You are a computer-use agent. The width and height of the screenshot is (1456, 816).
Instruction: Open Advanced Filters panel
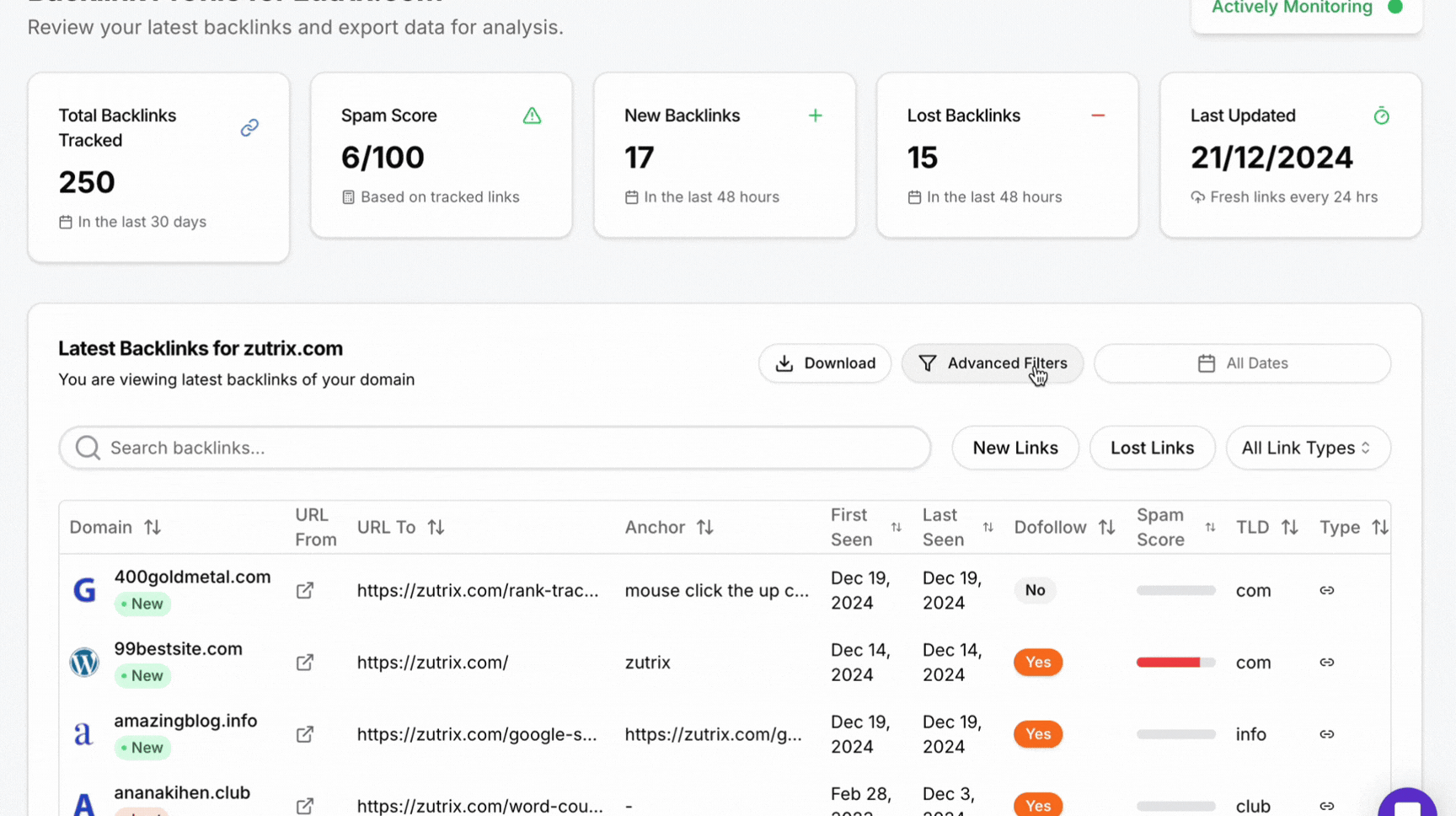click(x=992, y=363)
